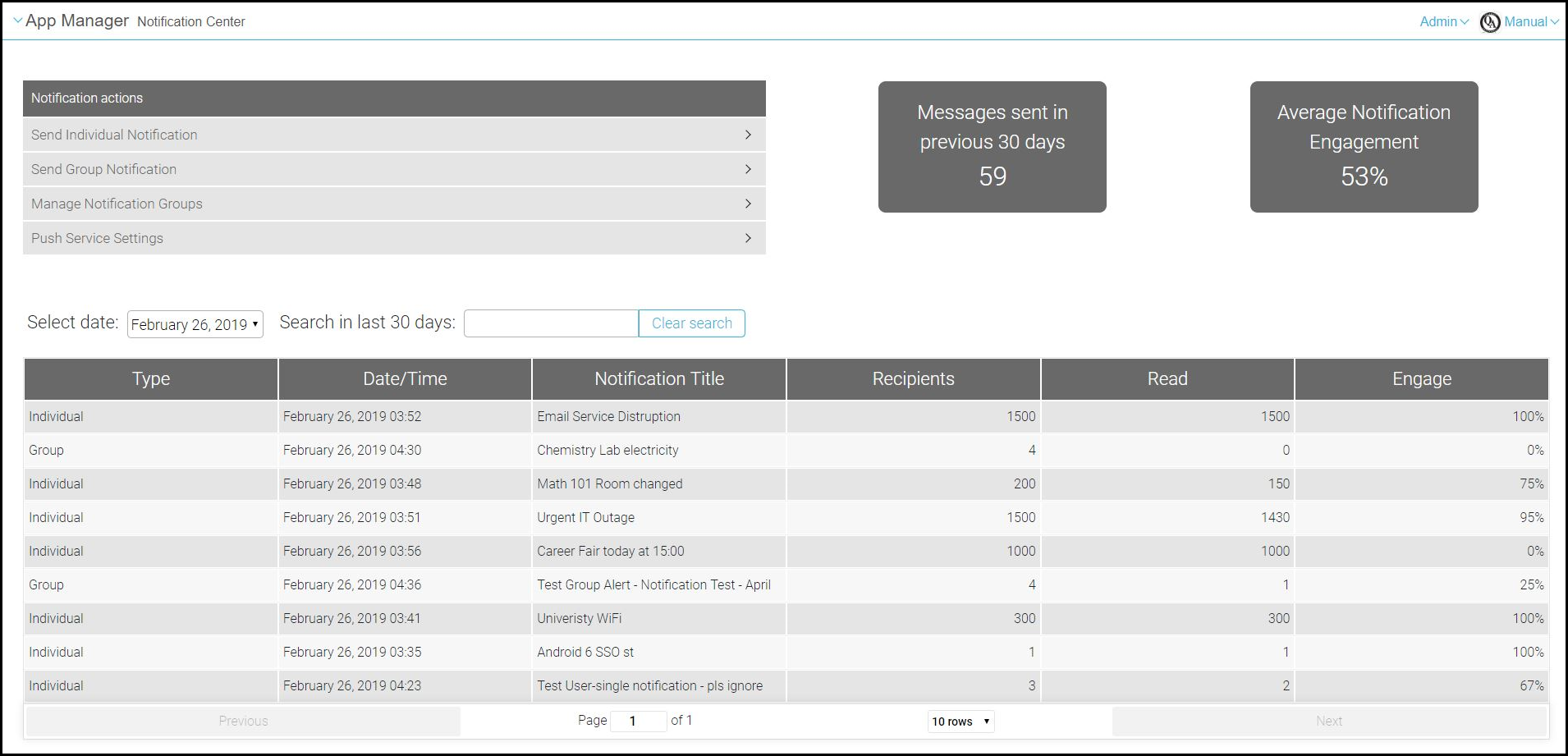Image resolution: width=1568 pixels, height=756 pixels.
Task: Open Manage Notification Groups action
Action: pyautogui.click(x=394, y=204)
